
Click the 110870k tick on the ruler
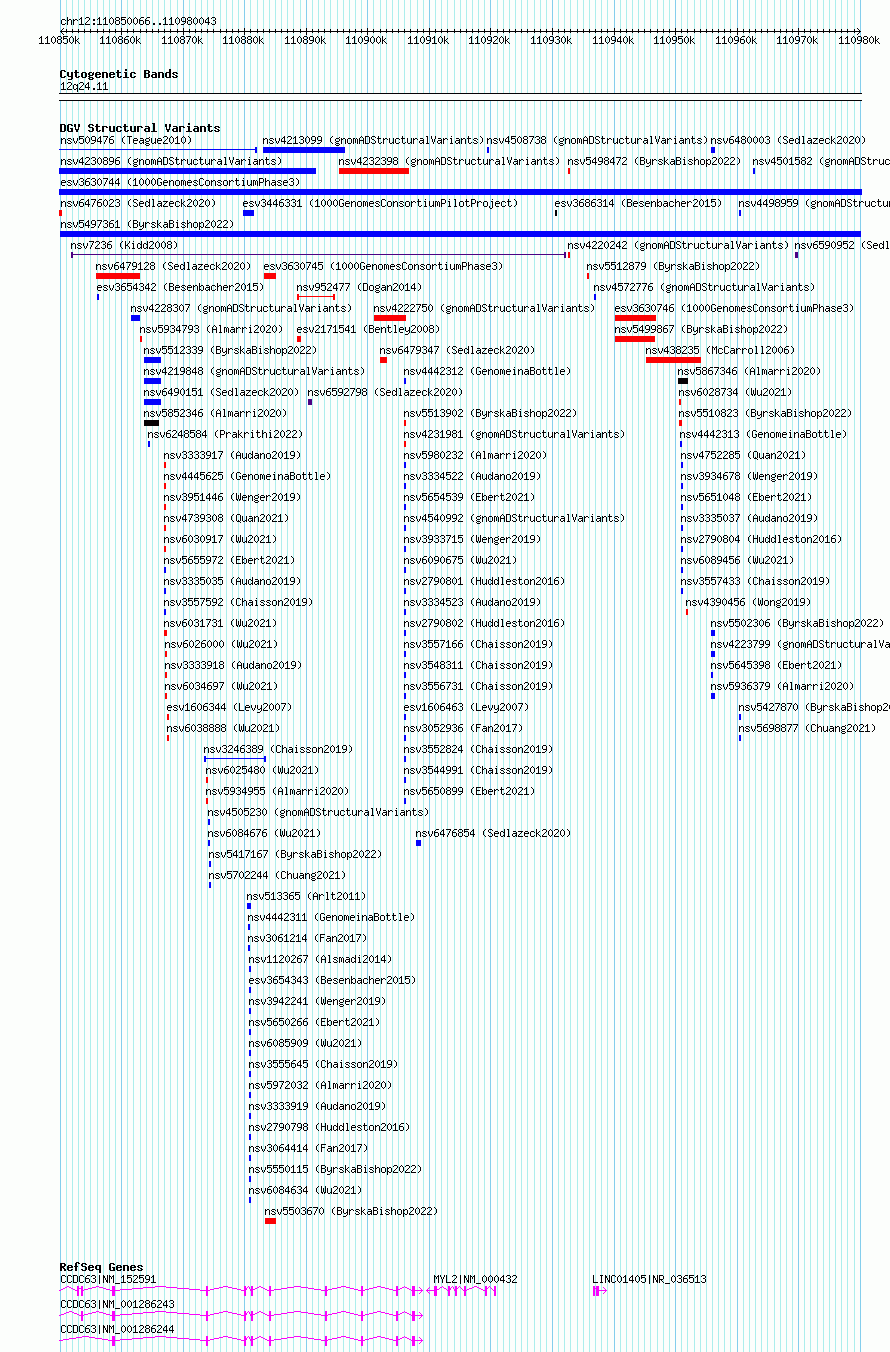pos(183,40)
